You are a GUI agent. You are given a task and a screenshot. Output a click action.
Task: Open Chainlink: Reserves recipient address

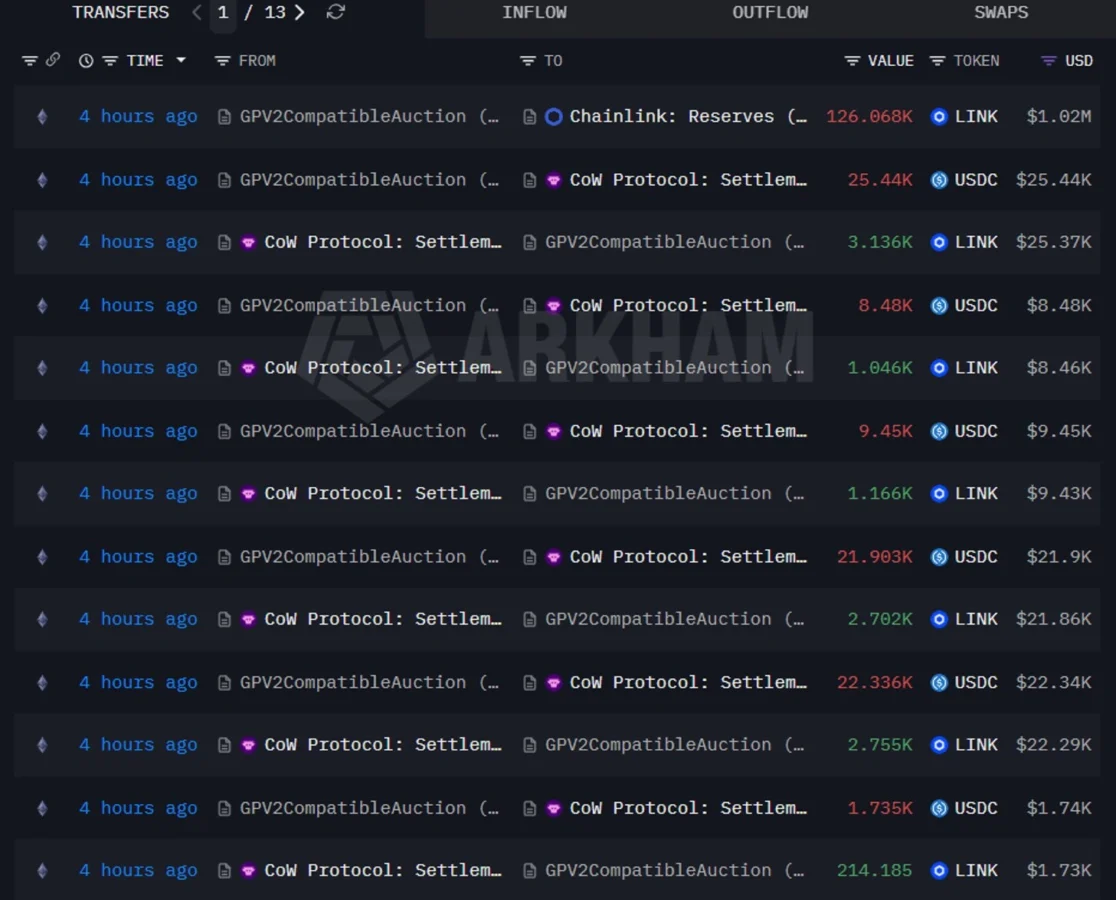pos(688,117)
